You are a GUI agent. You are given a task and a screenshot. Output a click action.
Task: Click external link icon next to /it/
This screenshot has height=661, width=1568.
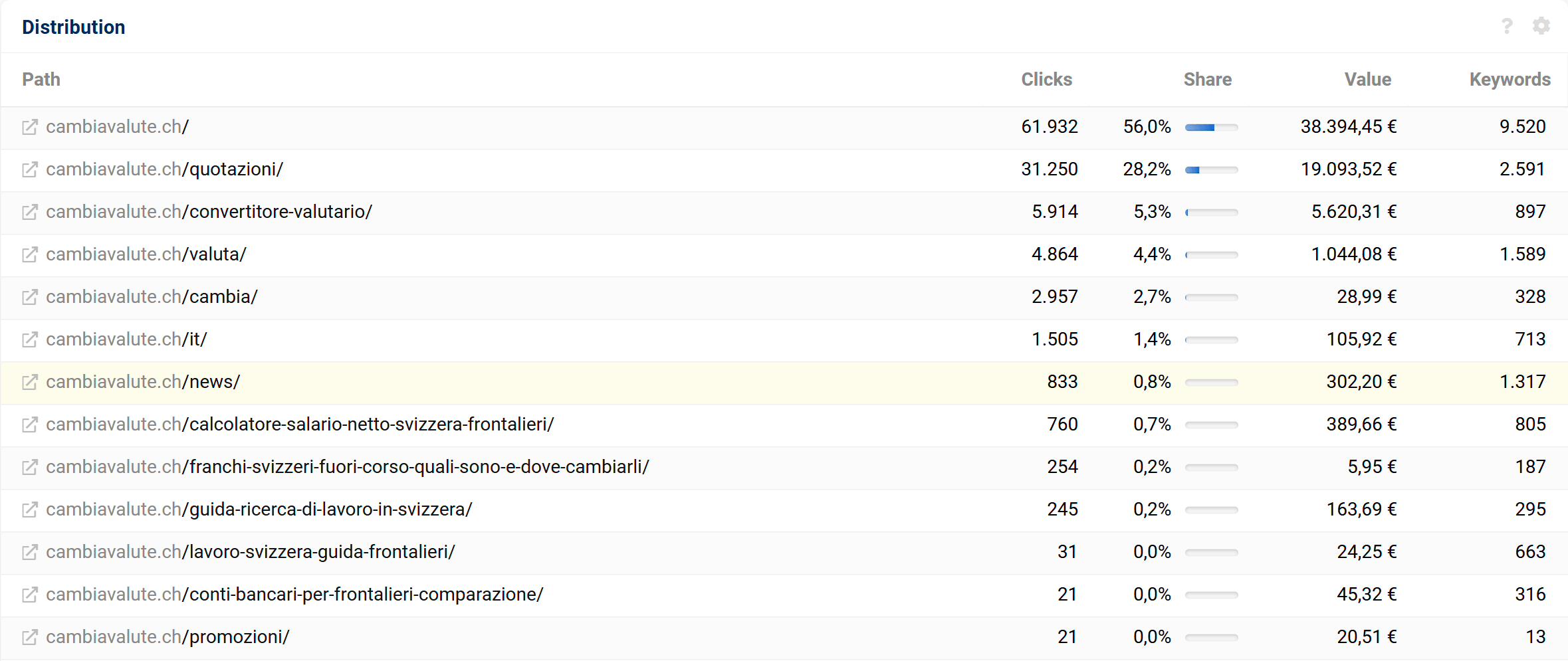(30, 339)
